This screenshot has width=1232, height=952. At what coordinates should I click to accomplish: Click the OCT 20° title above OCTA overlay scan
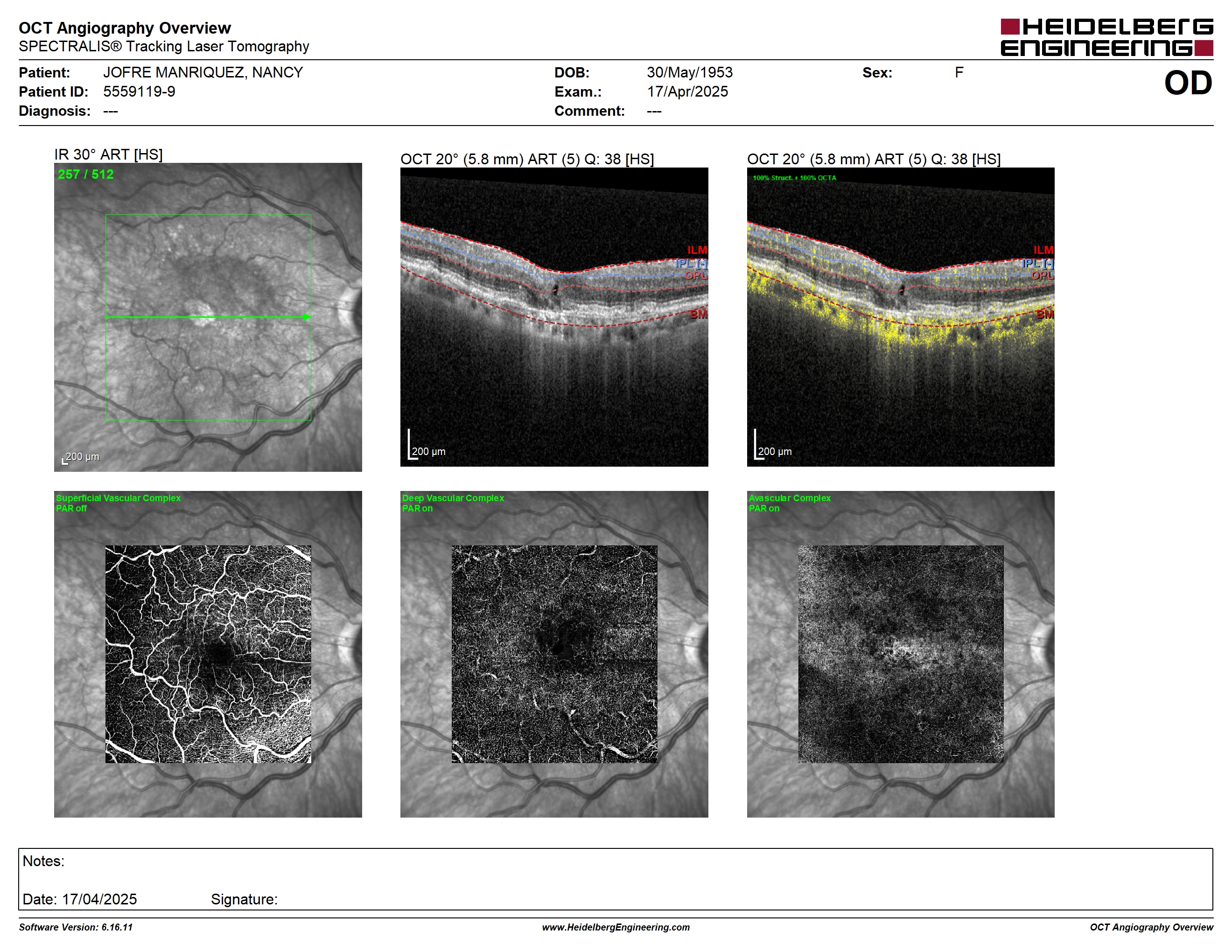coord(874,159)
